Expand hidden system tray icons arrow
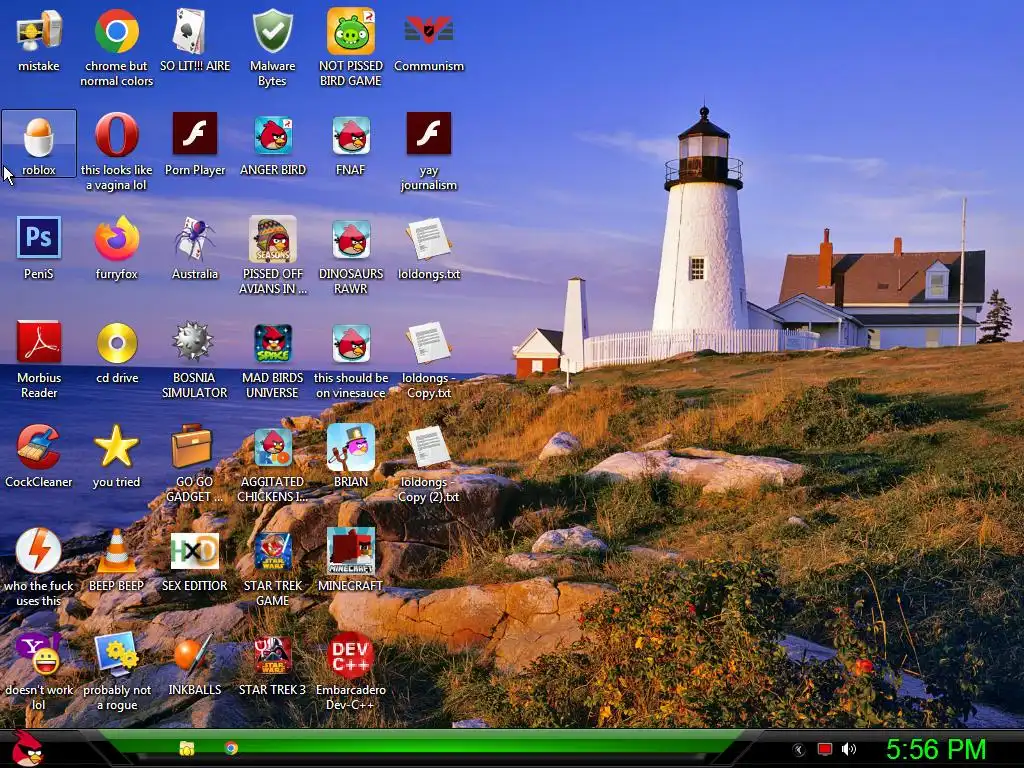Screen dimensions: 1024x768 [798, 750]
